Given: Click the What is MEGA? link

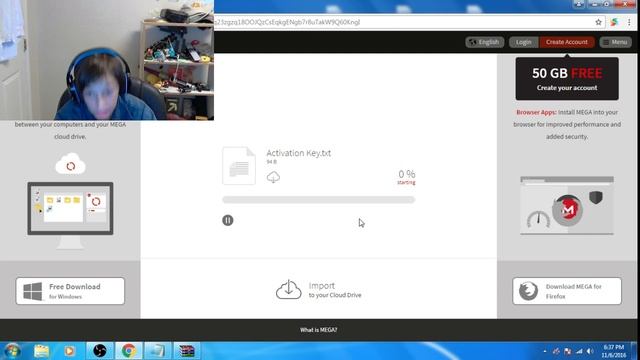Looking at the screenshot, I should coord(318,330).
